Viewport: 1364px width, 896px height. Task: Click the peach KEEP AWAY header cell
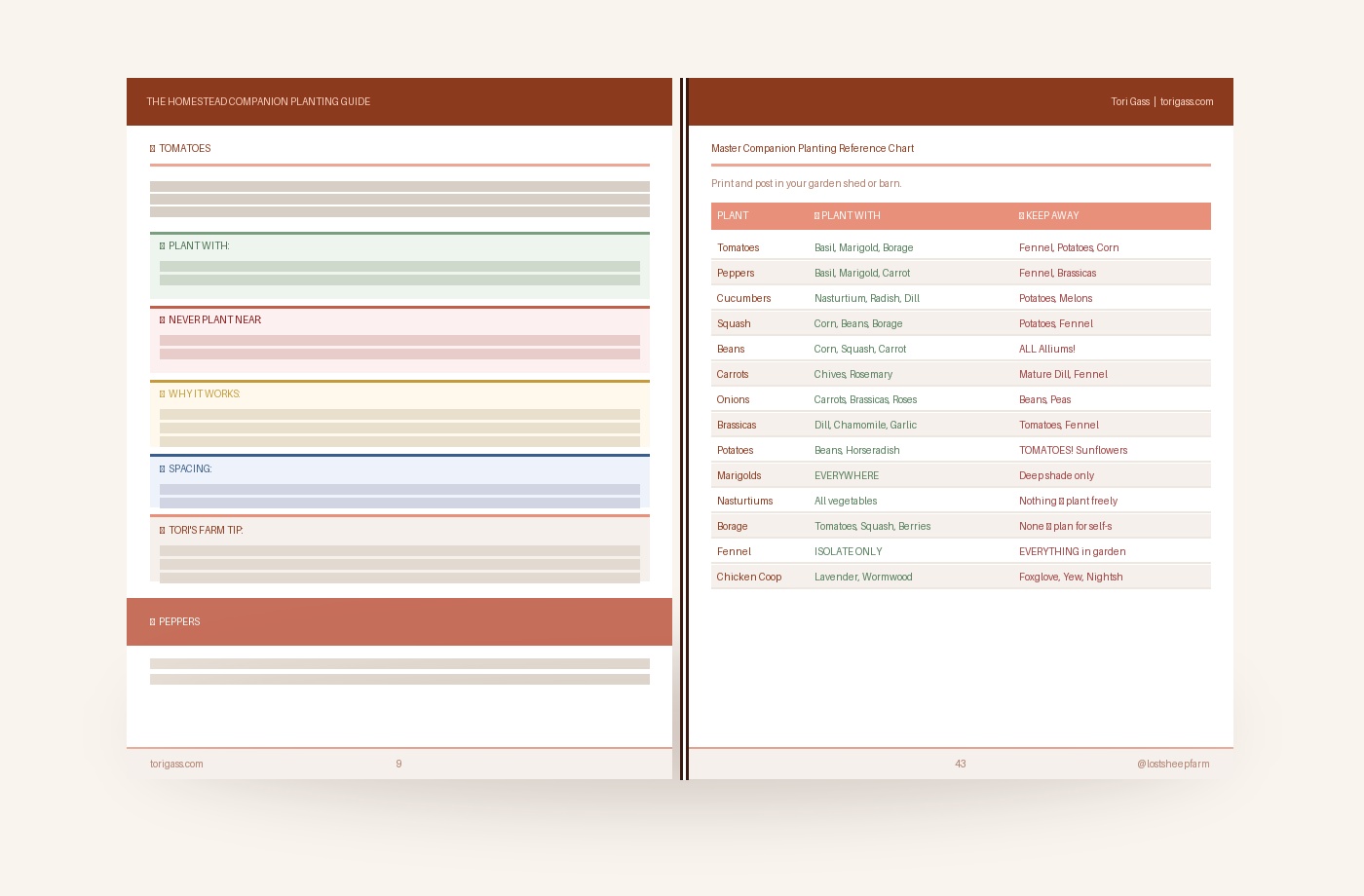coord(1112,216)
